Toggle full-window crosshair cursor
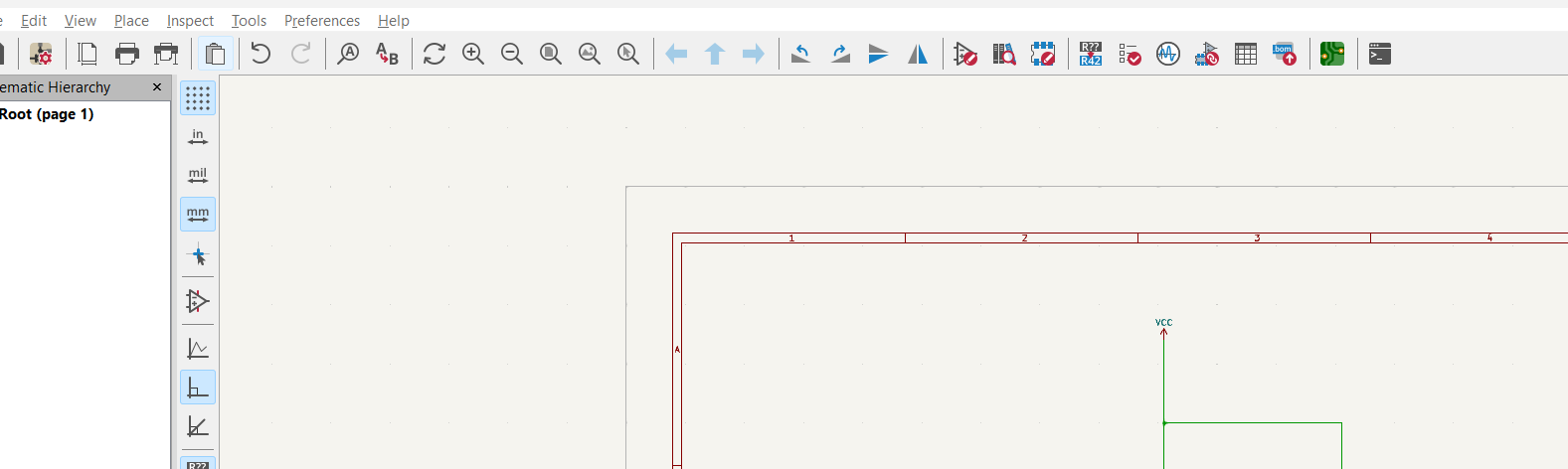 pyautogui.click(x=198, y=256)
